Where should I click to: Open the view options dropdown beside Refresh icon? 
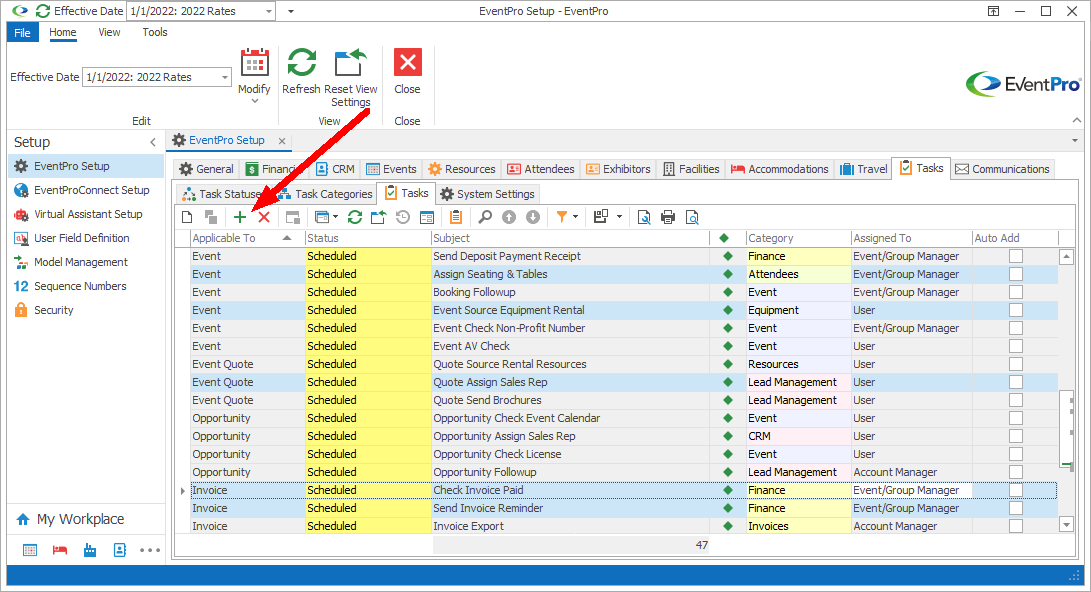[x=335, y=217]
